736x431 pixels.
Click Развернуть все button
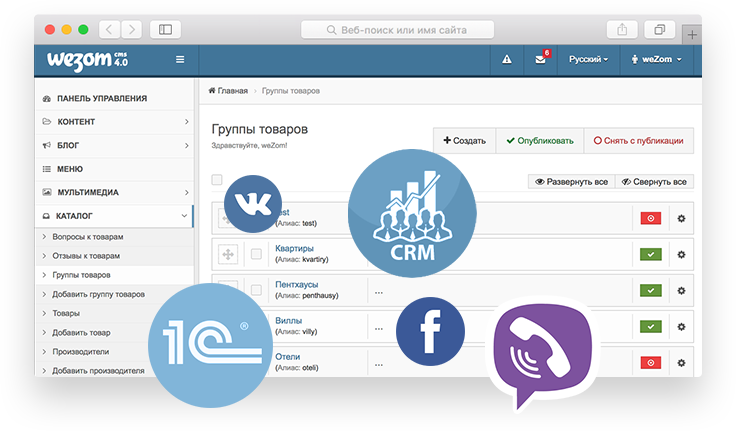pyautogui.click(x=572, y=182)
